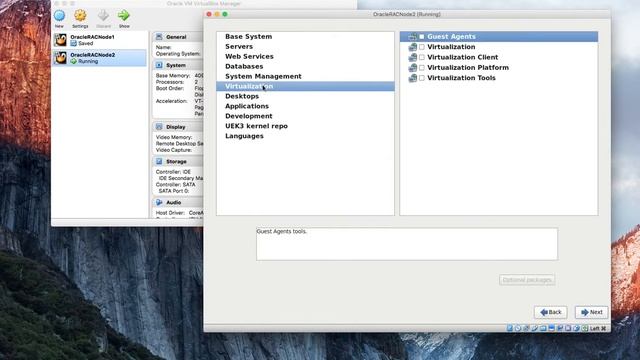Click the green Show arrow icon
The height and width of the screenshot is (360, 640).
pos(124,16)
